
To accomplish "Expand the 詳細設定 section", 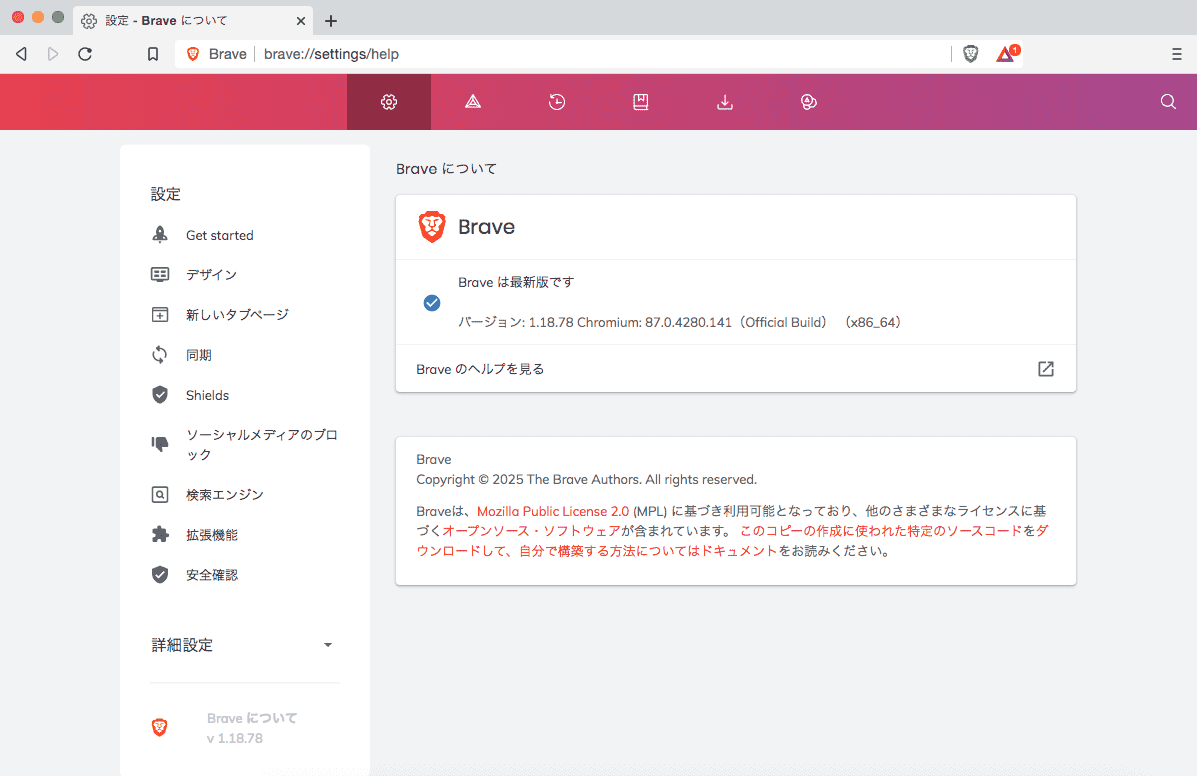I will tap(243, 646).
